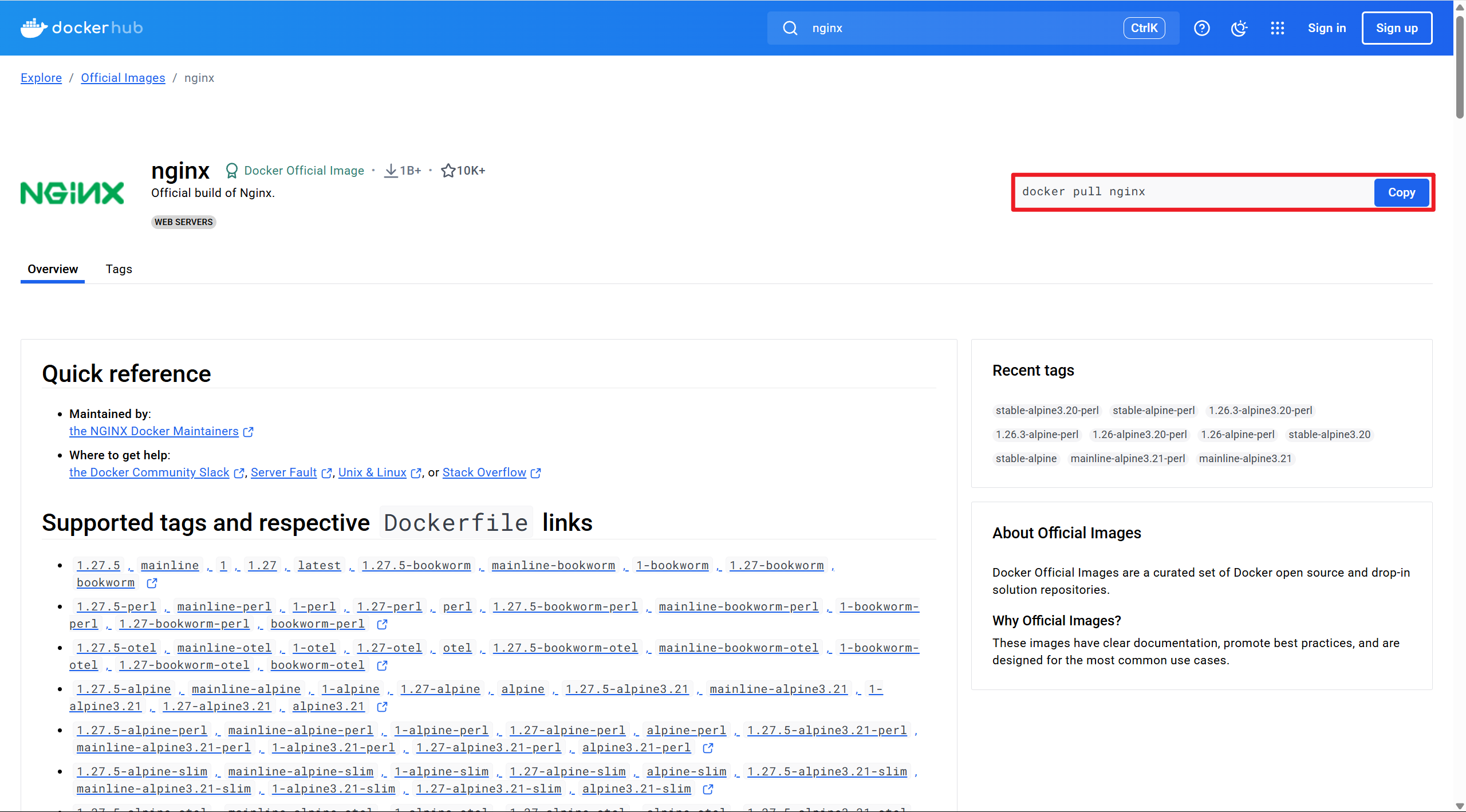
Task: Click the star 10K+ icon
Action: 448,171
